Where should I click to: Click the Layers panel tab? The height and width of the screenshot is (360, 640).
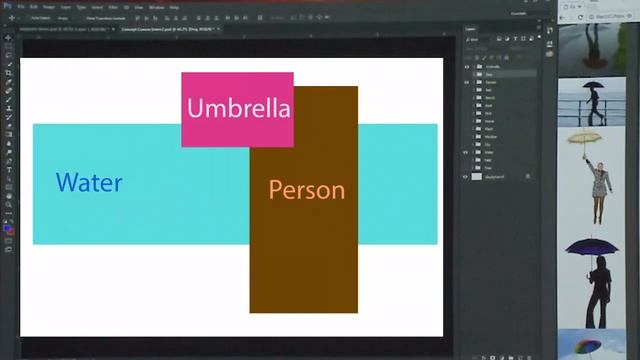tap(471, 29)
